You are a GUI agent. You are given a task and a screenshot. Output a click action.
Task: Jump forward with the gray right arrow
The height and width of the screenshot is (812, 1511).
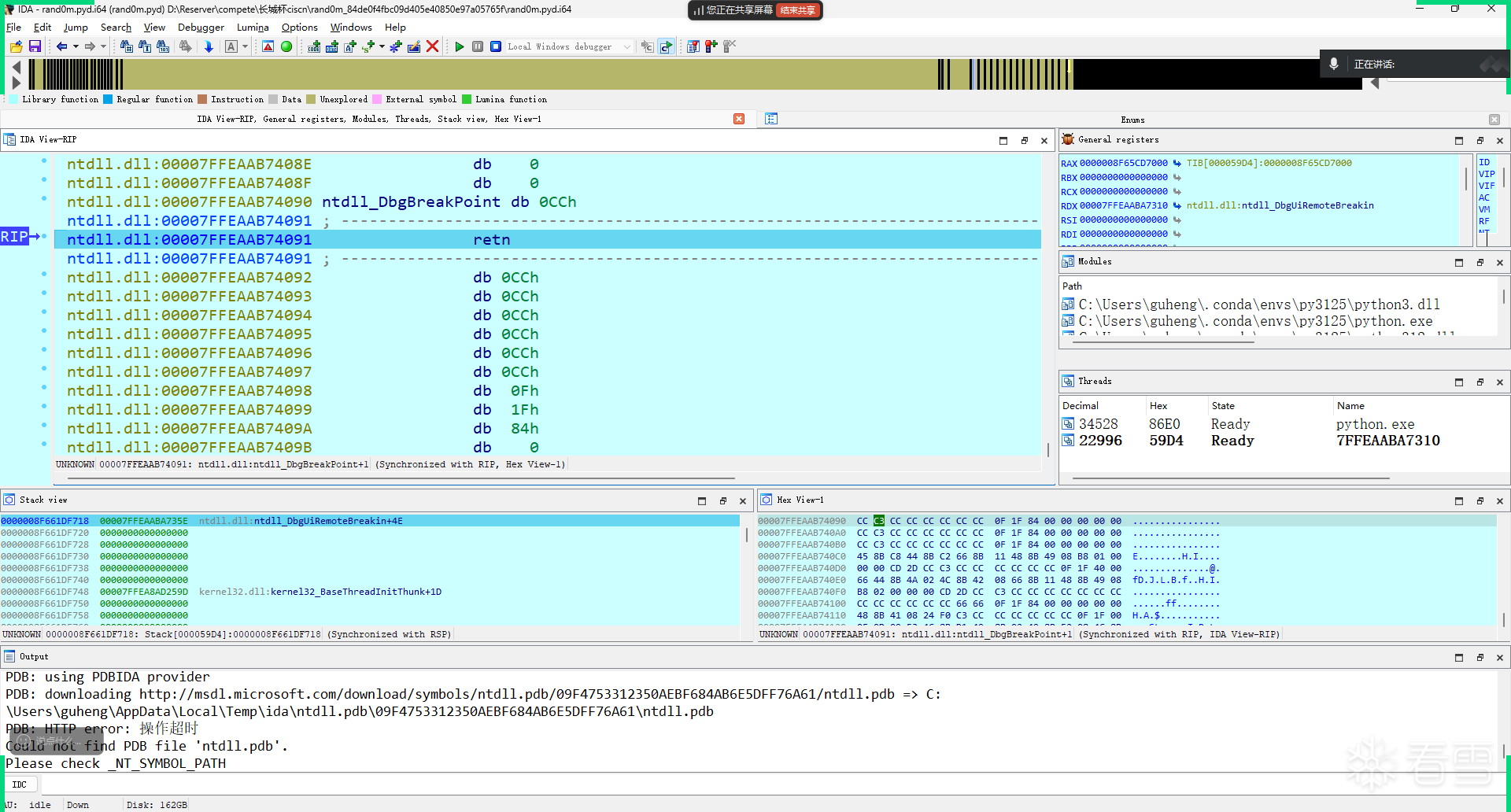click(x=90, y=47)
